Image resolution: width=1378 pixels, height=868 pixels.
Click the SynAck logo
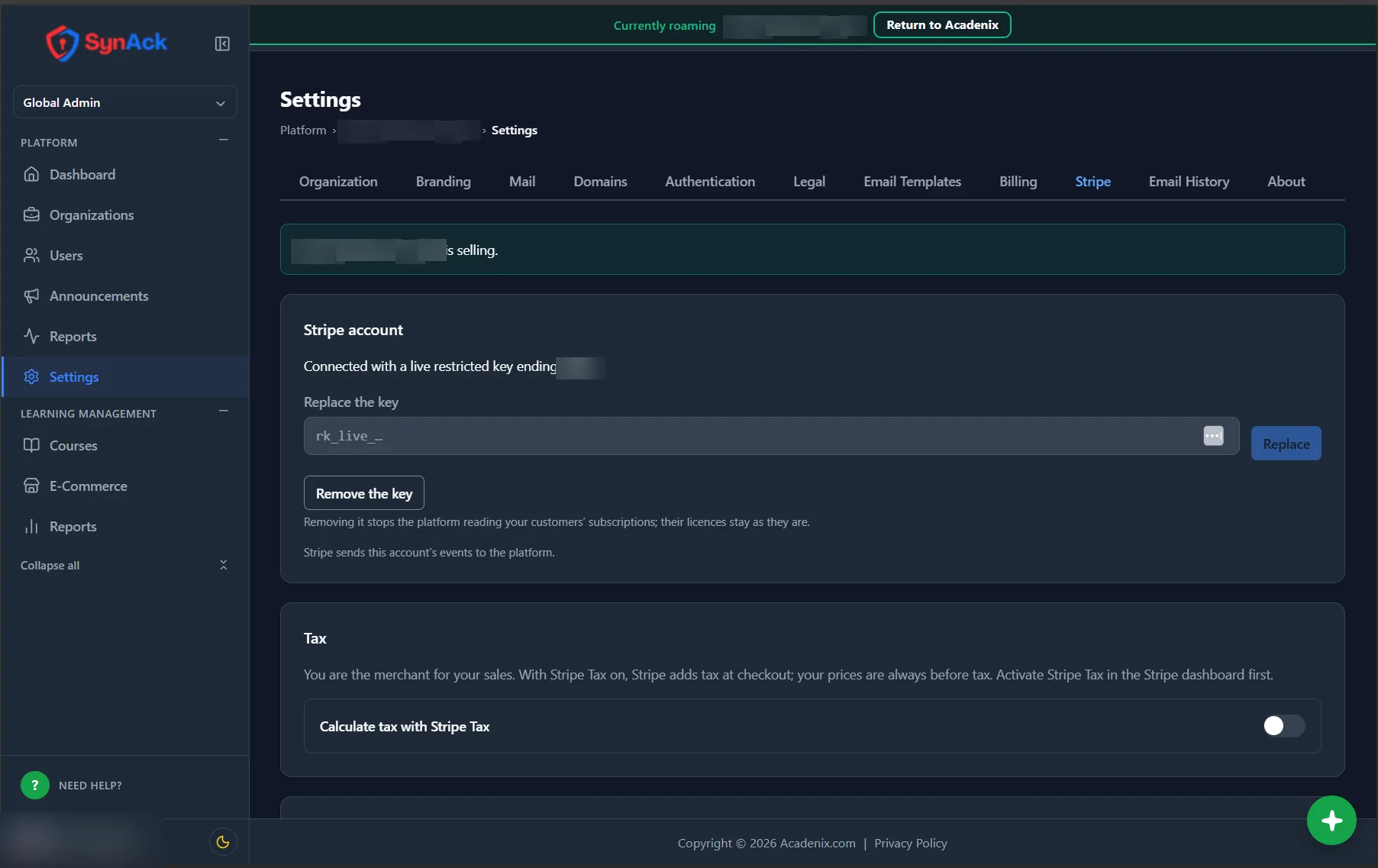[x=106, y=43]
